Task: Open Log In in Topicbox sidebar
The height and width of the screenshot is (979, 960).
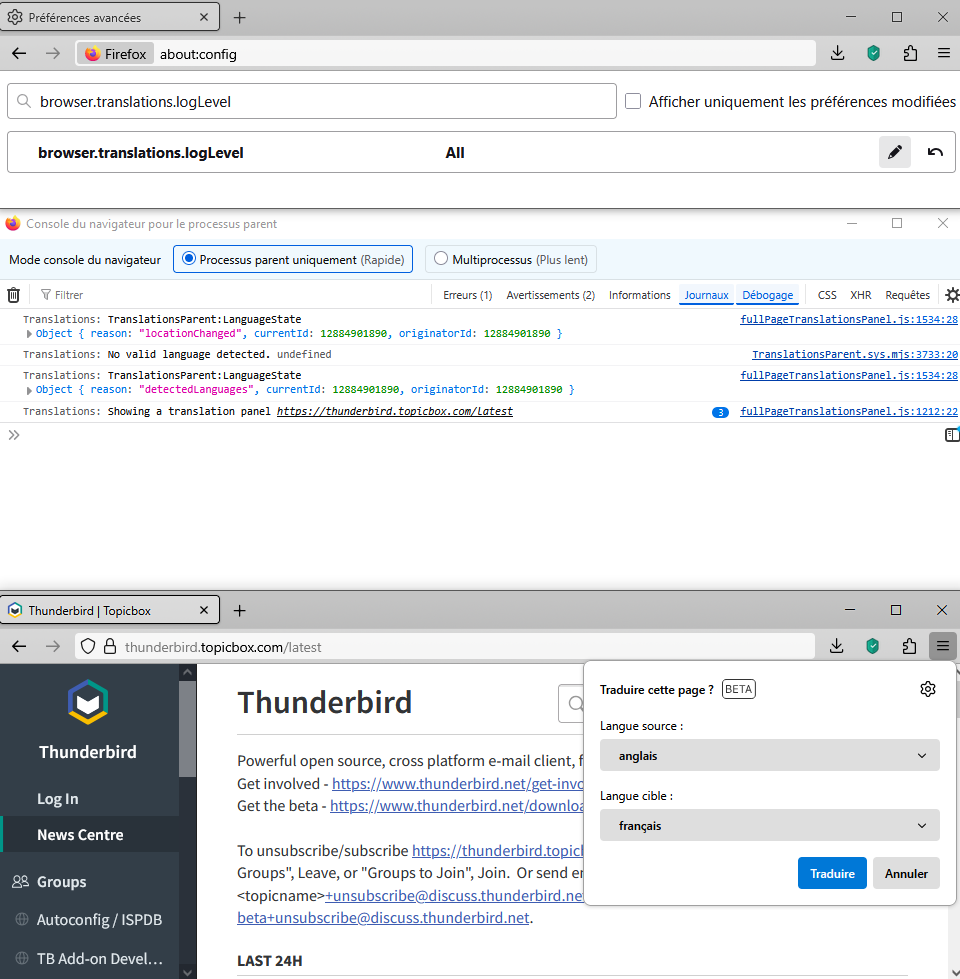Action: tap(57, 799)
